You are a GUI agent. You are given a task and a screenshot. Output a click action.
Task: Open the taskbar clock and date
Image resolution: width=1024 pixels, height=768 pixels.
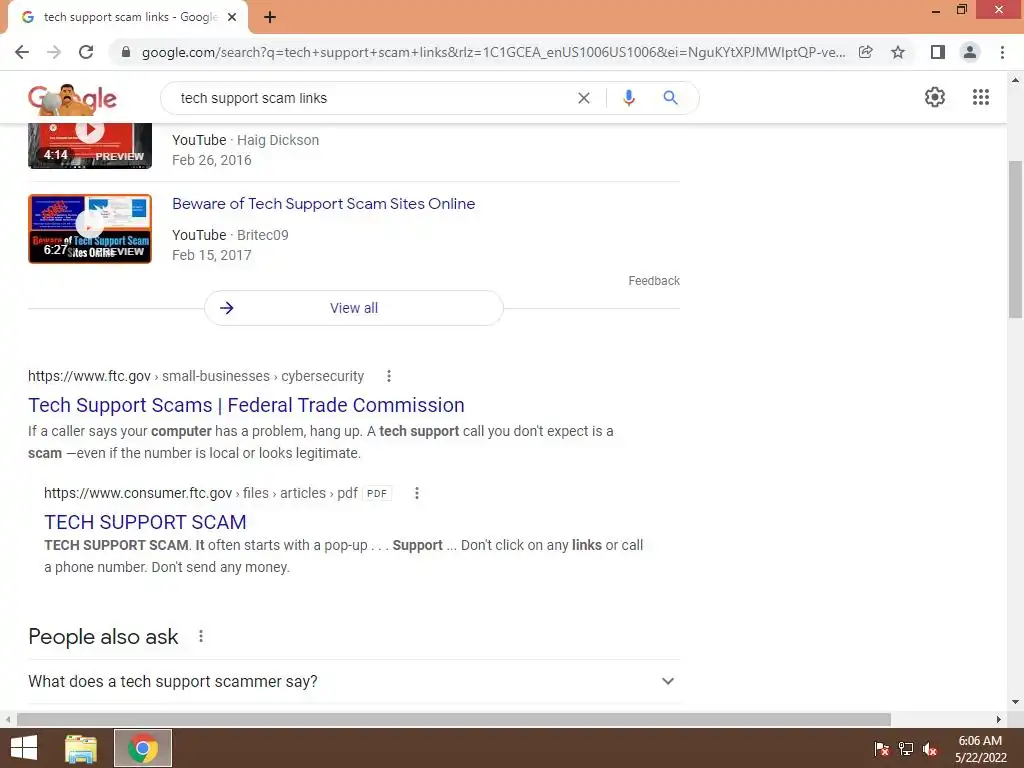click(980, 749)
